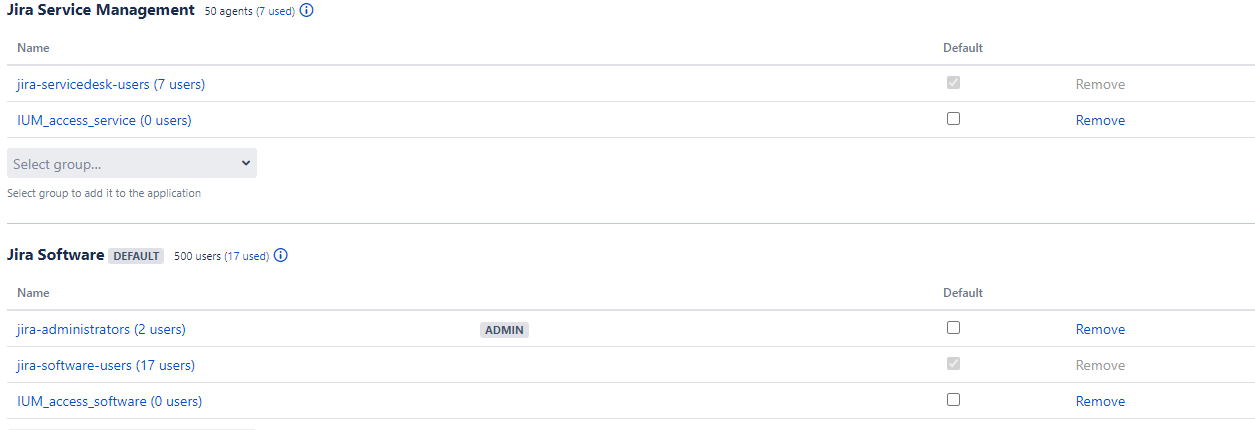1255x430 pixels.
Task: Click Remove for jira-servicedesk-users row
Action: [1100, 84]
